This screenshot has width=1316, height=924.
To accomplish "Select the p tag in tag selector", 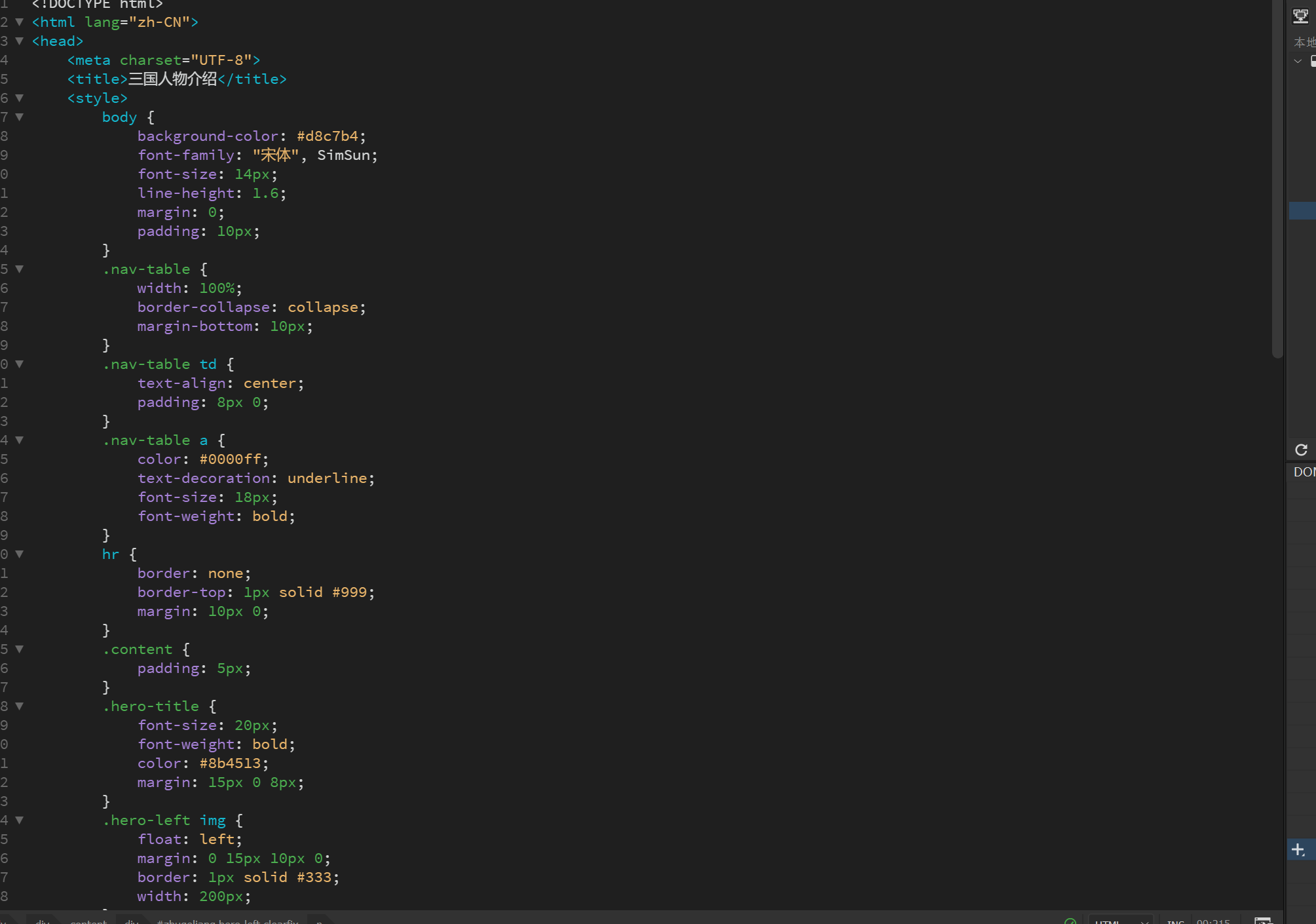I will point(320,921).
